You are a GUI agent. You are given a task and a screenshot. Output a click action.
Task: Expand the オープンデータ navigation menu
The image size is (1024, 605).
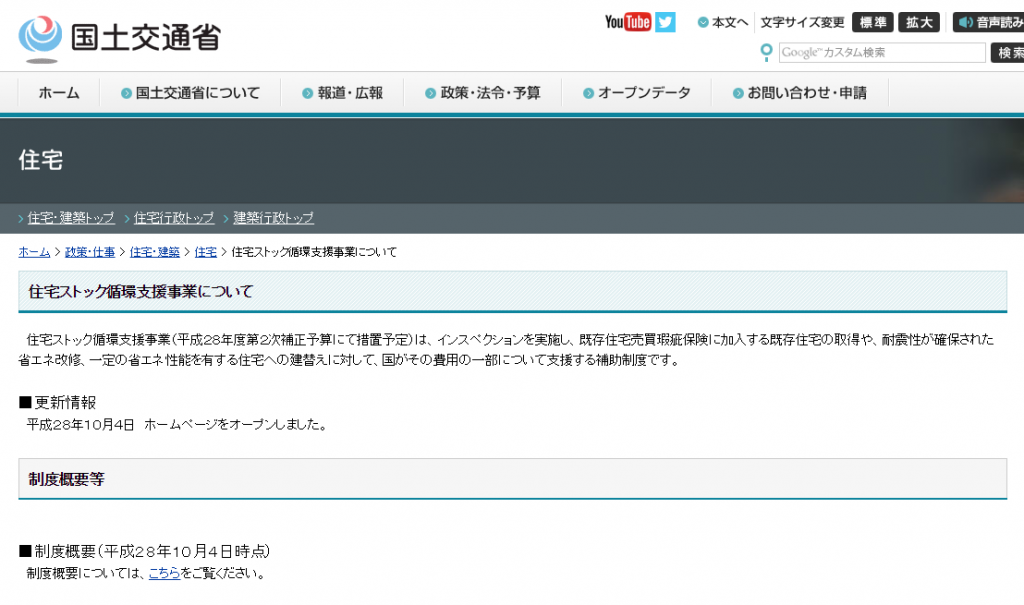(639, 91)
